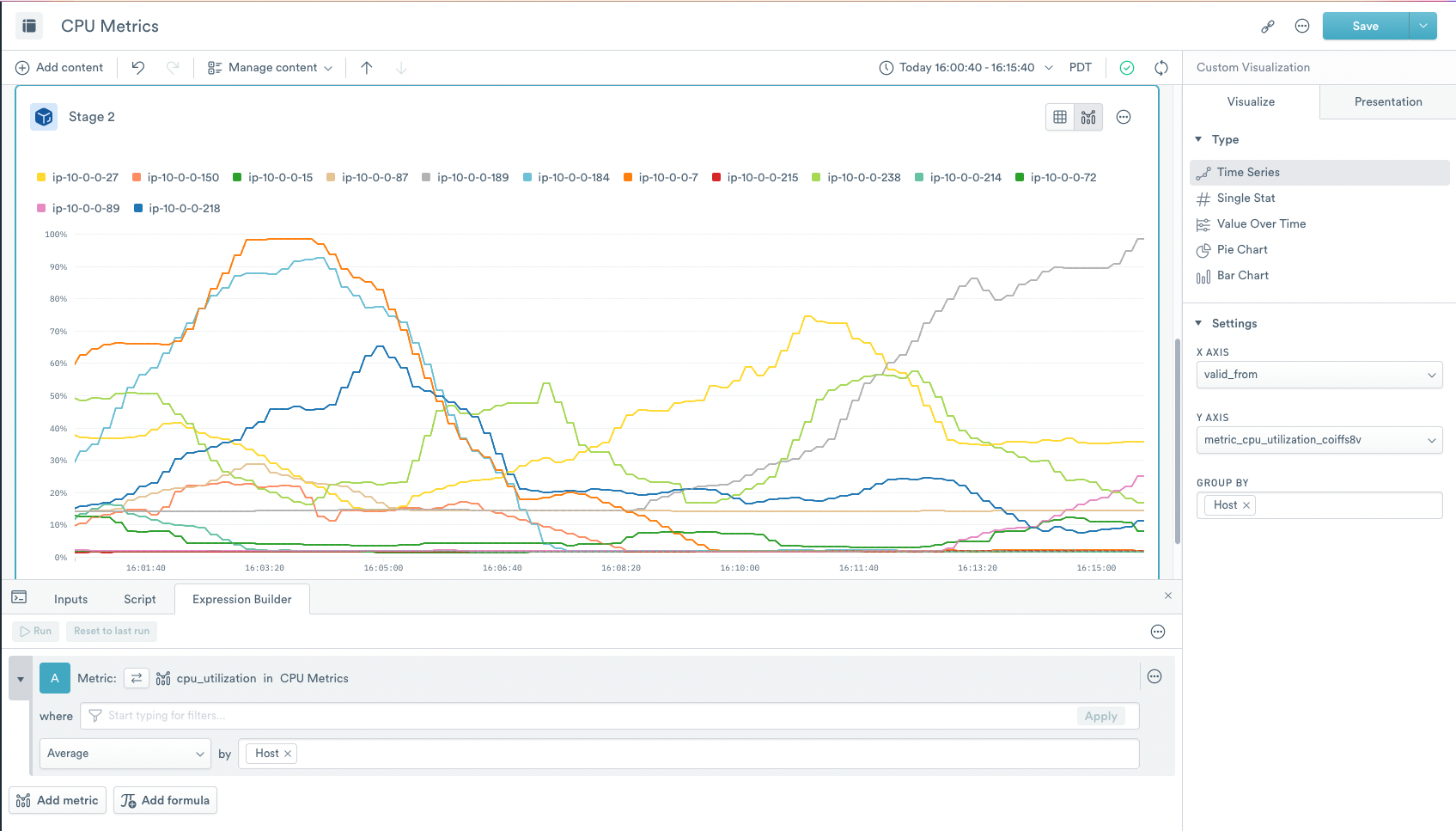Click the where filter input field
The width and height of the screenshot is (1456, 831).
click(x=610, y=716)
